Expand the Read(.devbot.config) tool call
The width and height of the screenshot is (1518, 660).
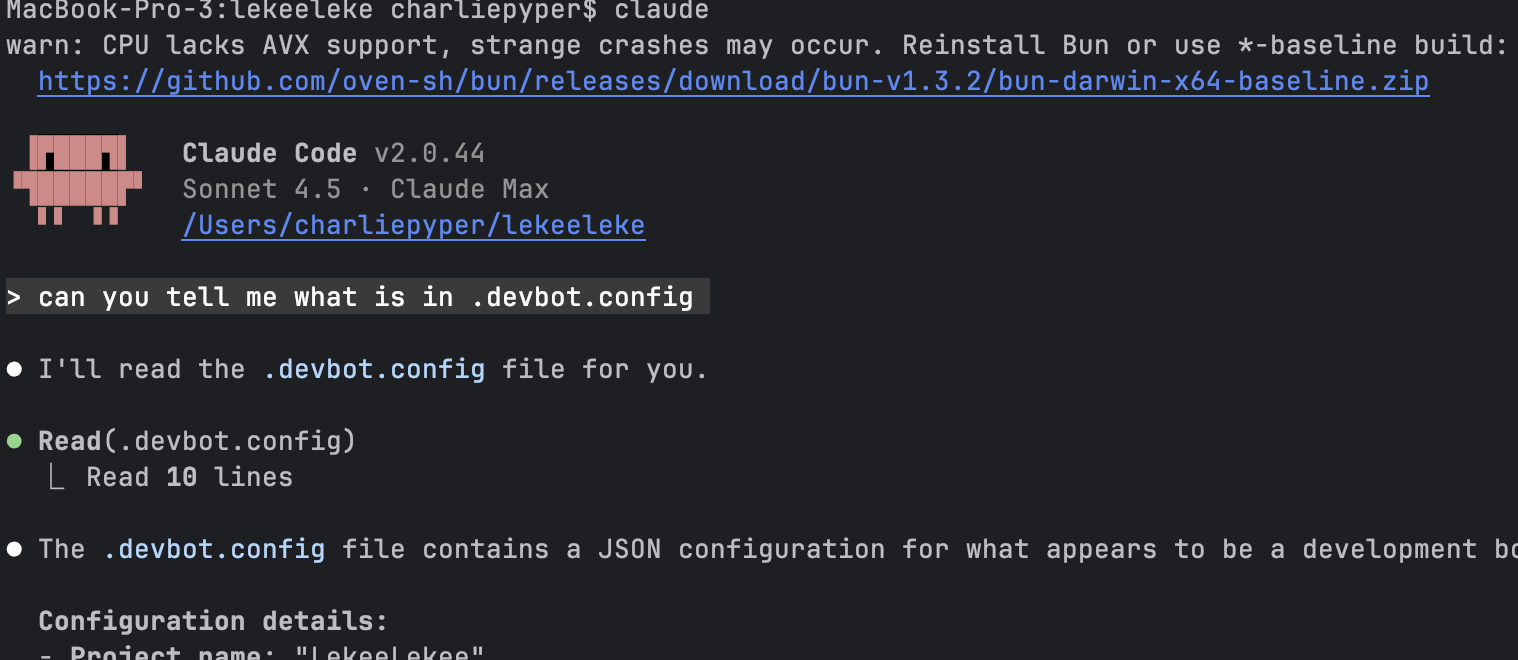197,441
